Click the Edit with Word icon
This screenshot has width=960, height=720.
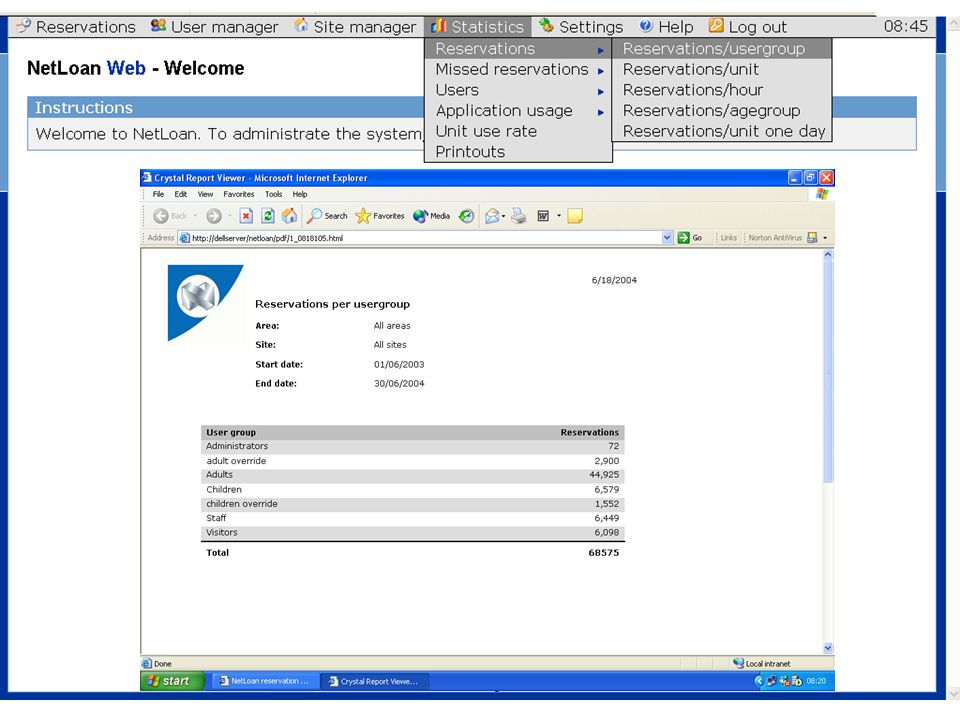[543, 216]
